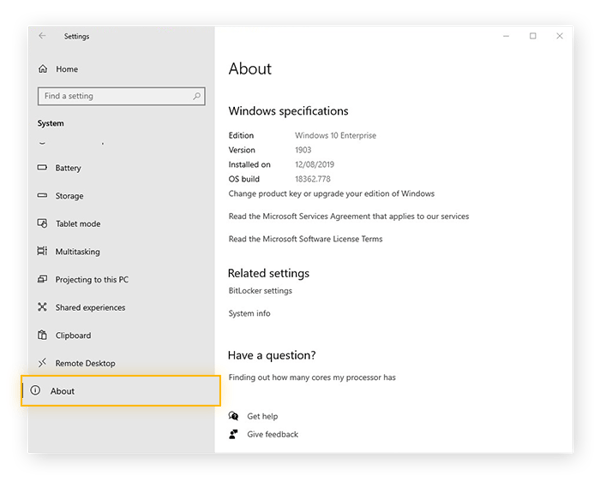Select the About menu entry
The height and width of the screenshot is (481, 600).
[x=121, y=391]
